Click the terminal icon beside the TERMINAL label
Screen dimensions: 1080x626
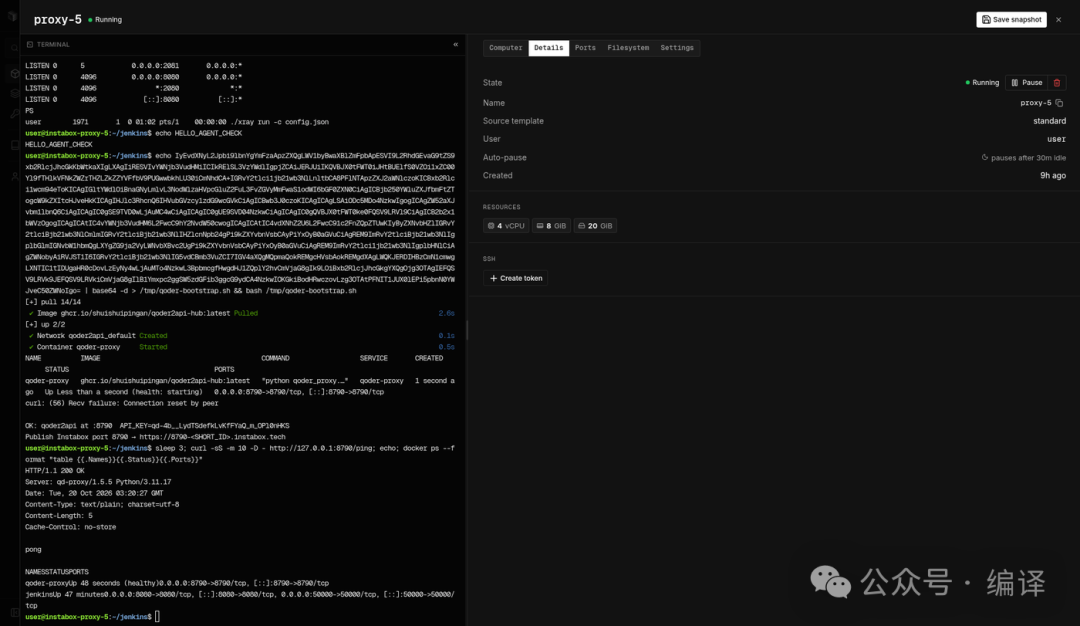point(30,45)
